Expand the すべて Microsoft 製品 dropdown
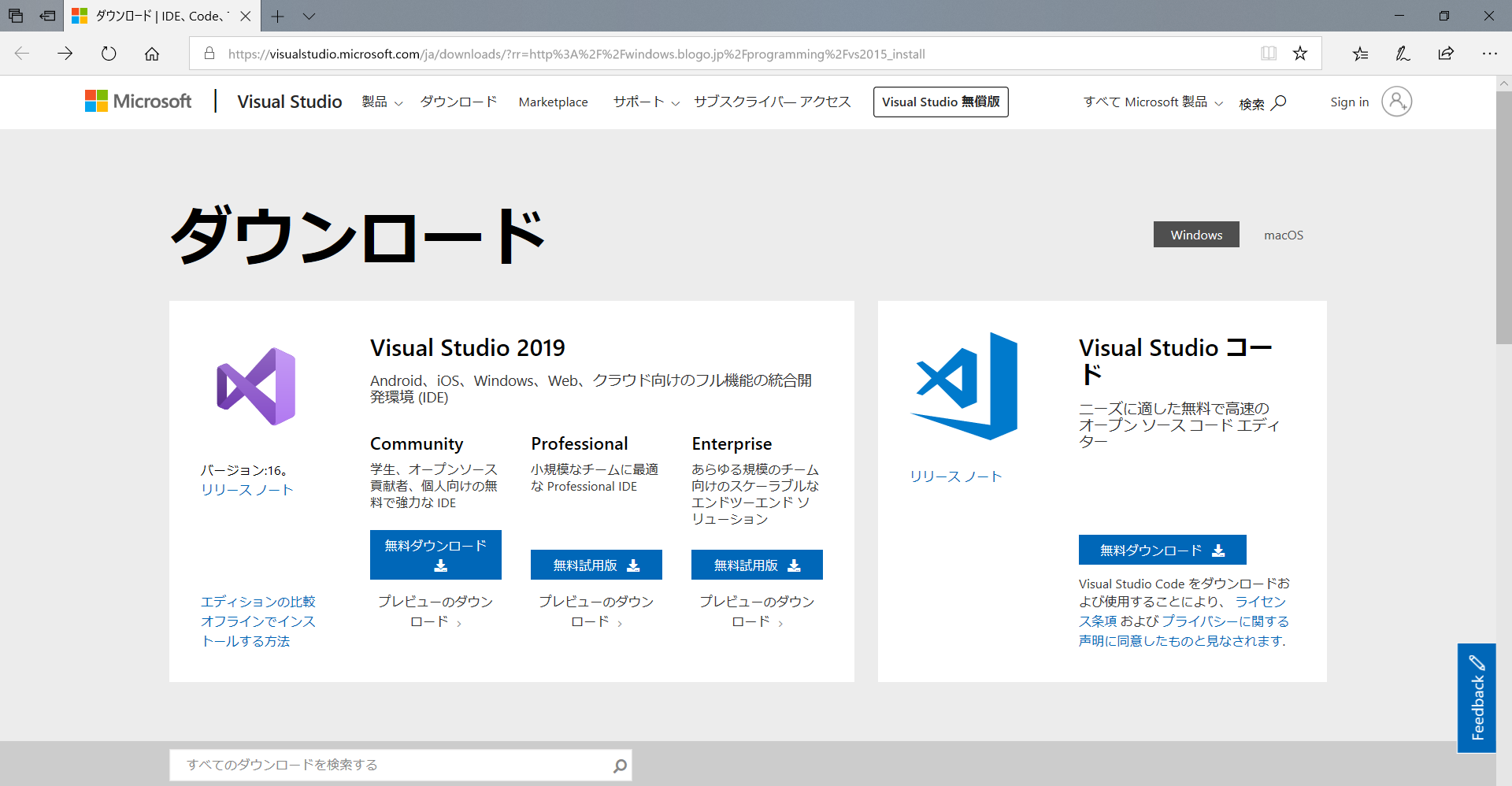The height and width of the screenshot is (786, 1512). (x=1153, y=102)
